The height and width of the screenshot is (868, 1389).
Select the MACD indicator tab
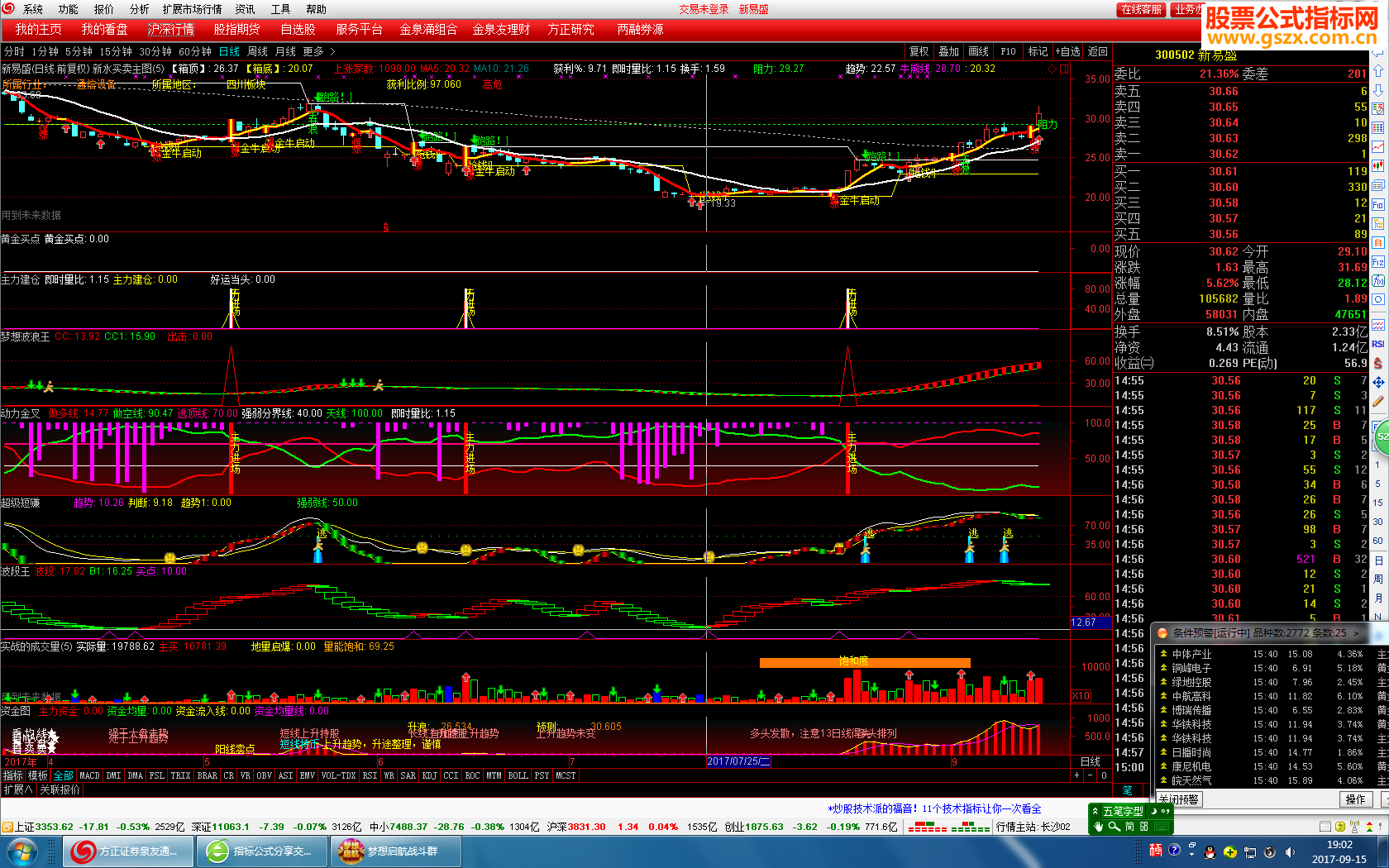pyautogui.click(x=89, y=775)
